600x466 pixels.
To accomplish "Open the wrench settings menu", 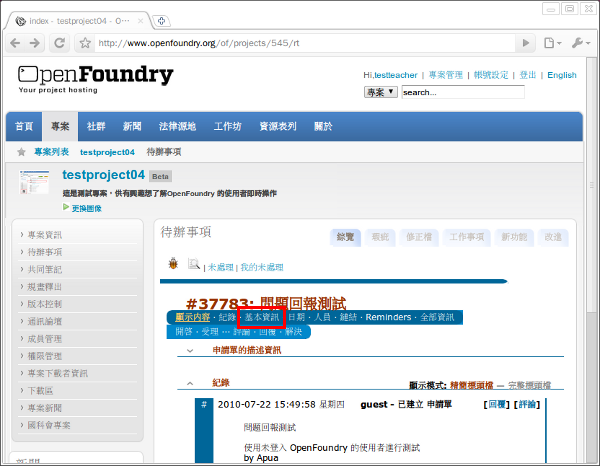I will pos(581,43).
